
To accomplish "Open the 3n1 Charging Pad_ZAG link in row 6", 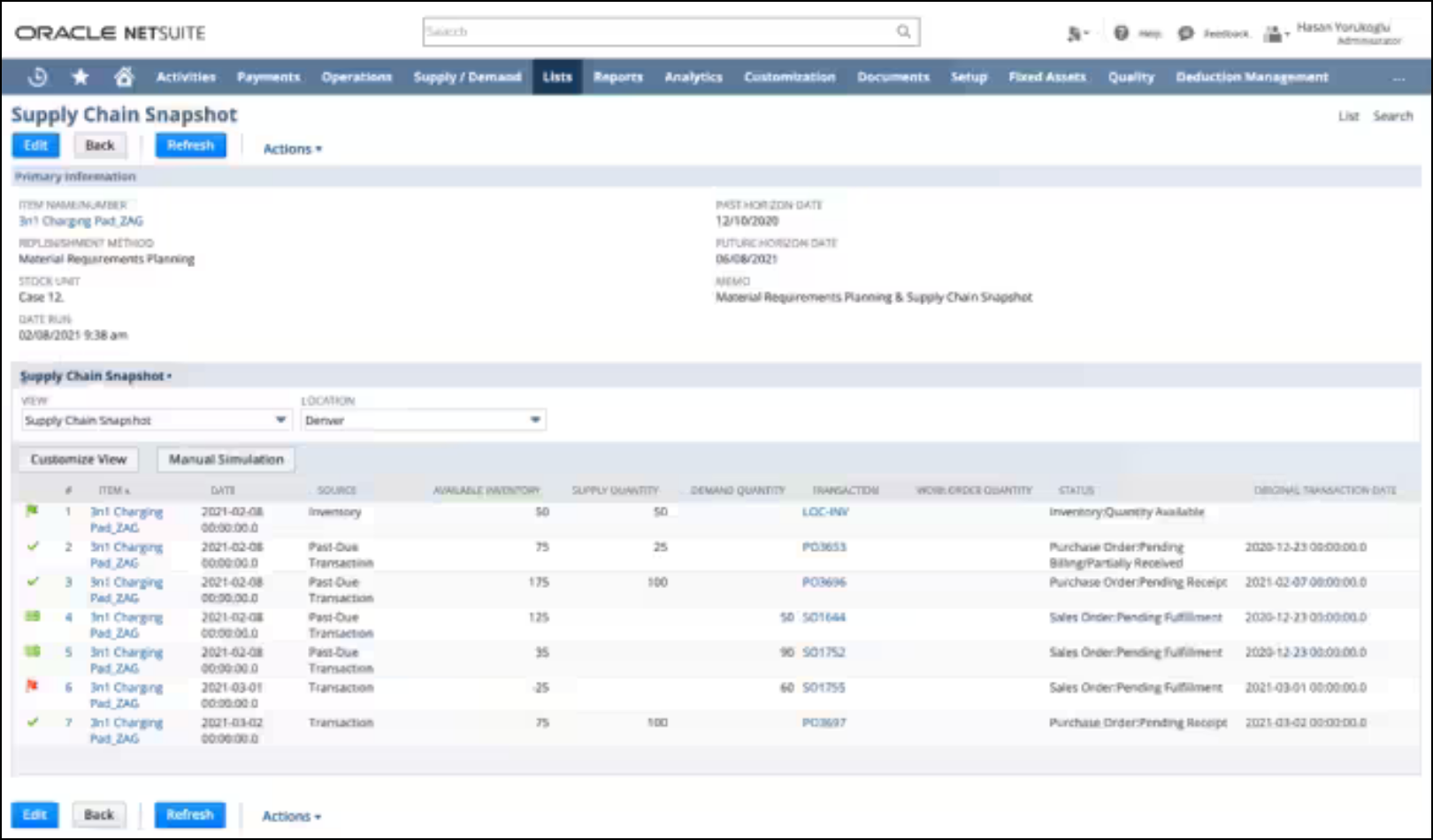I will click(126, 695).
